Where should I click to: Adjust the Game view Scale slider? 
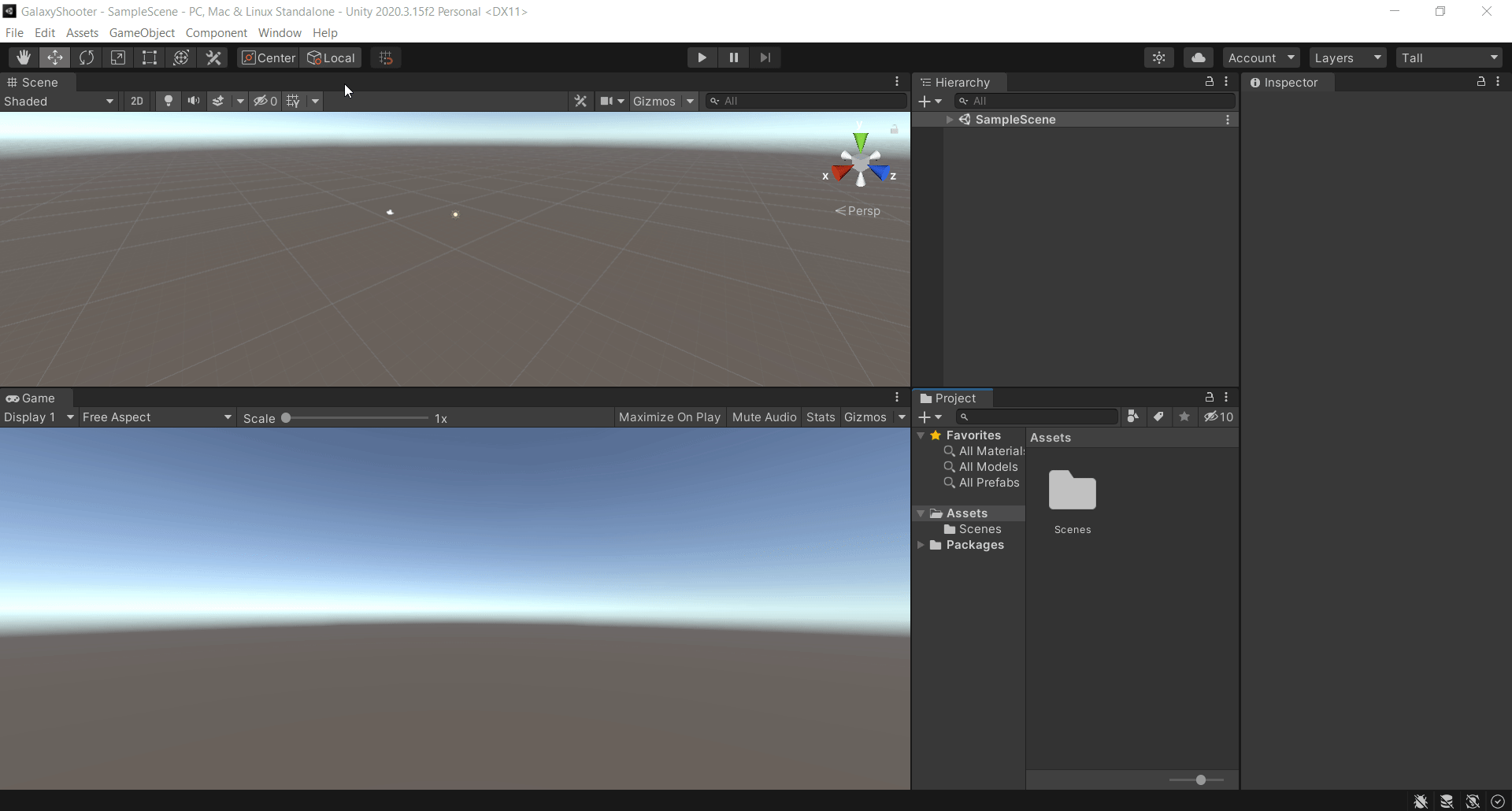(287, 418)
